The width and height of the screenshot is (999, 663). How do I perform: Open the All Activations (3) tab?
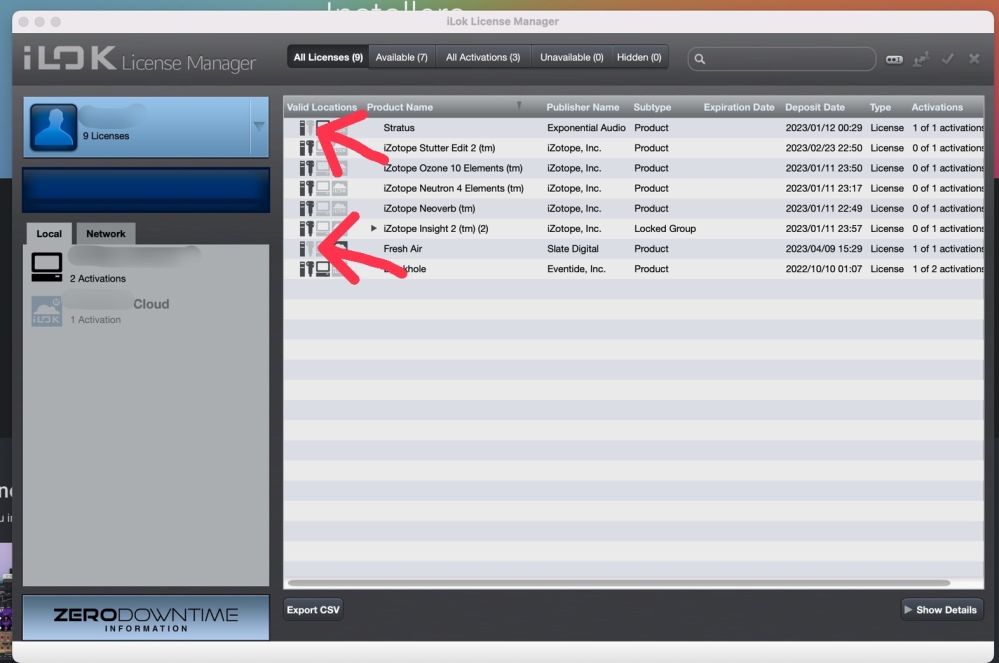[482, 58]
